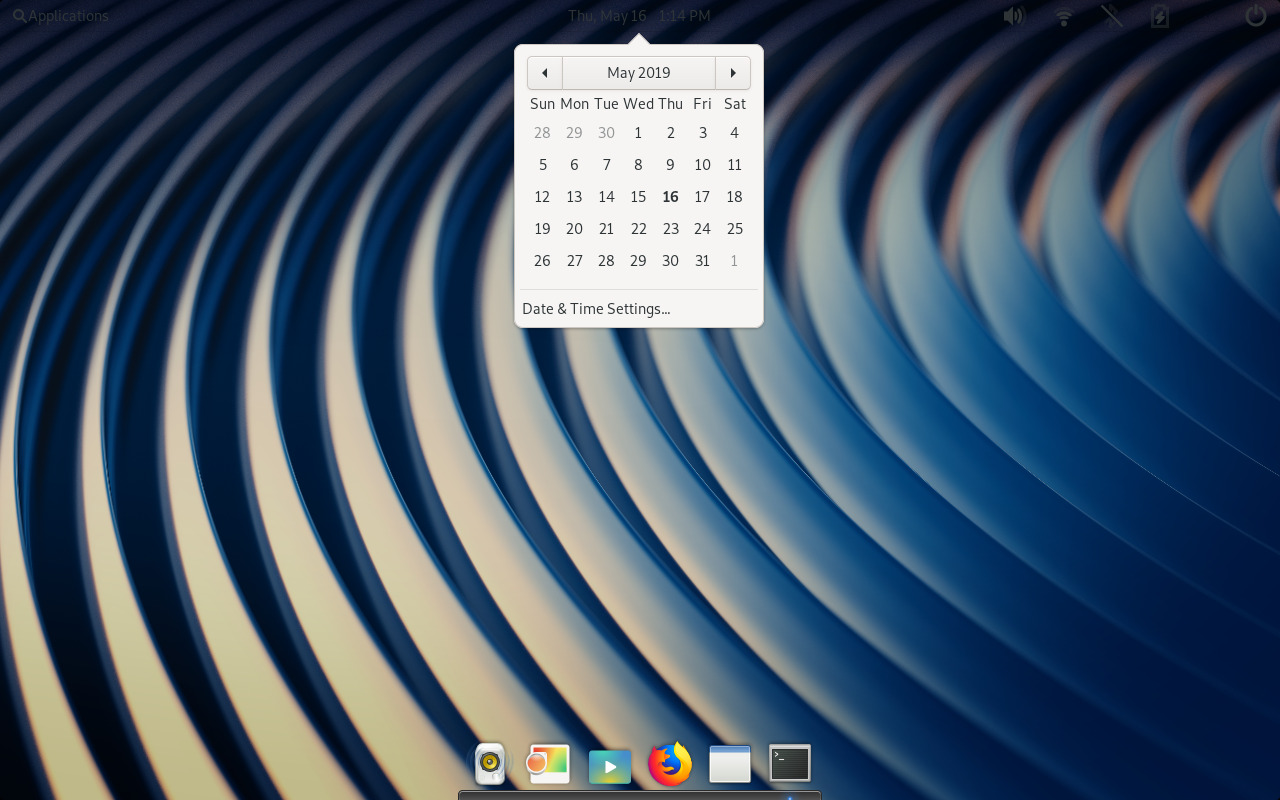The height and width of the screenshot is (800, 1280).
Task: Open Date & Time Settings
Action: tap(596, 308)
